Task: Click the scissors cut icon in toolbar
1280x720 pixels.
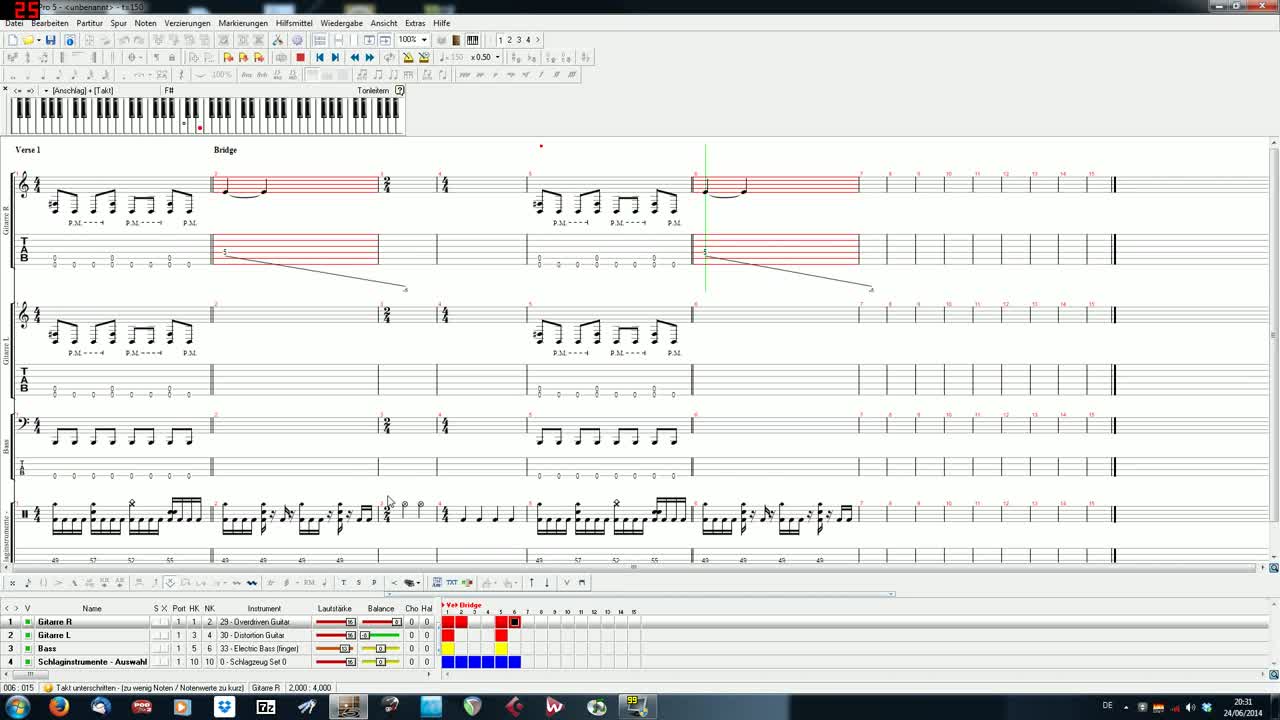Action: tap(278, 40)
